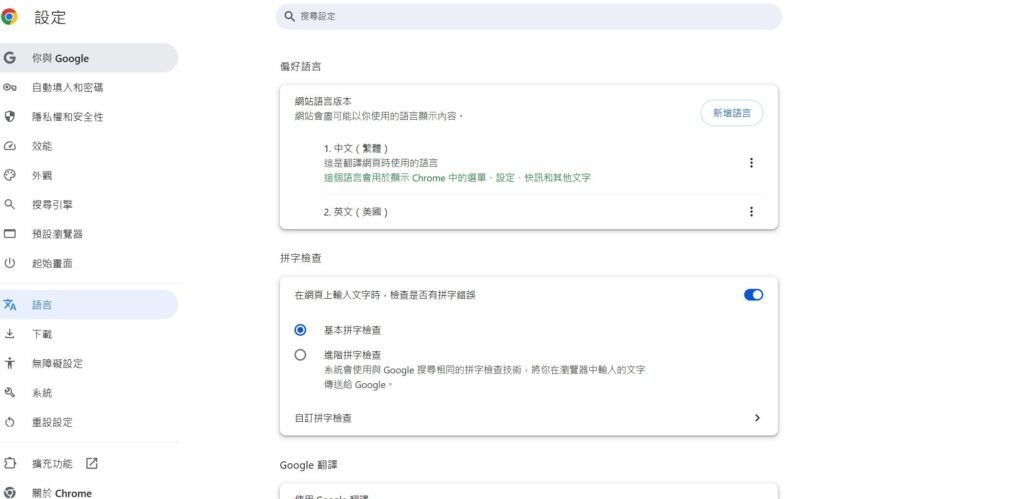
Task: Open the 系統 settings page
Action: (89, 393)
